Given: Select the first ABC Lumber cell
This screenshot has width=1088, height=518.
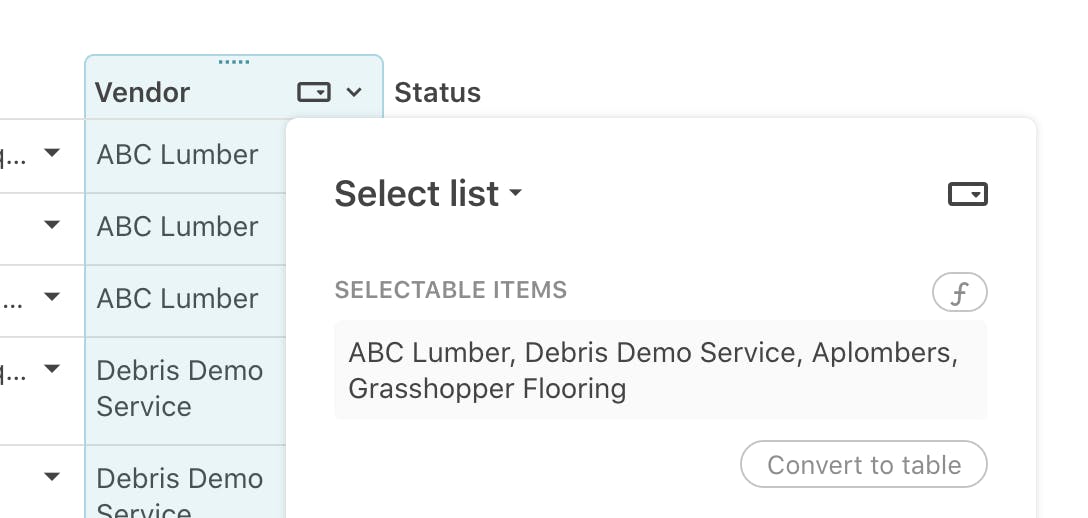Looking at the screenshot, I should pos(178,155).
